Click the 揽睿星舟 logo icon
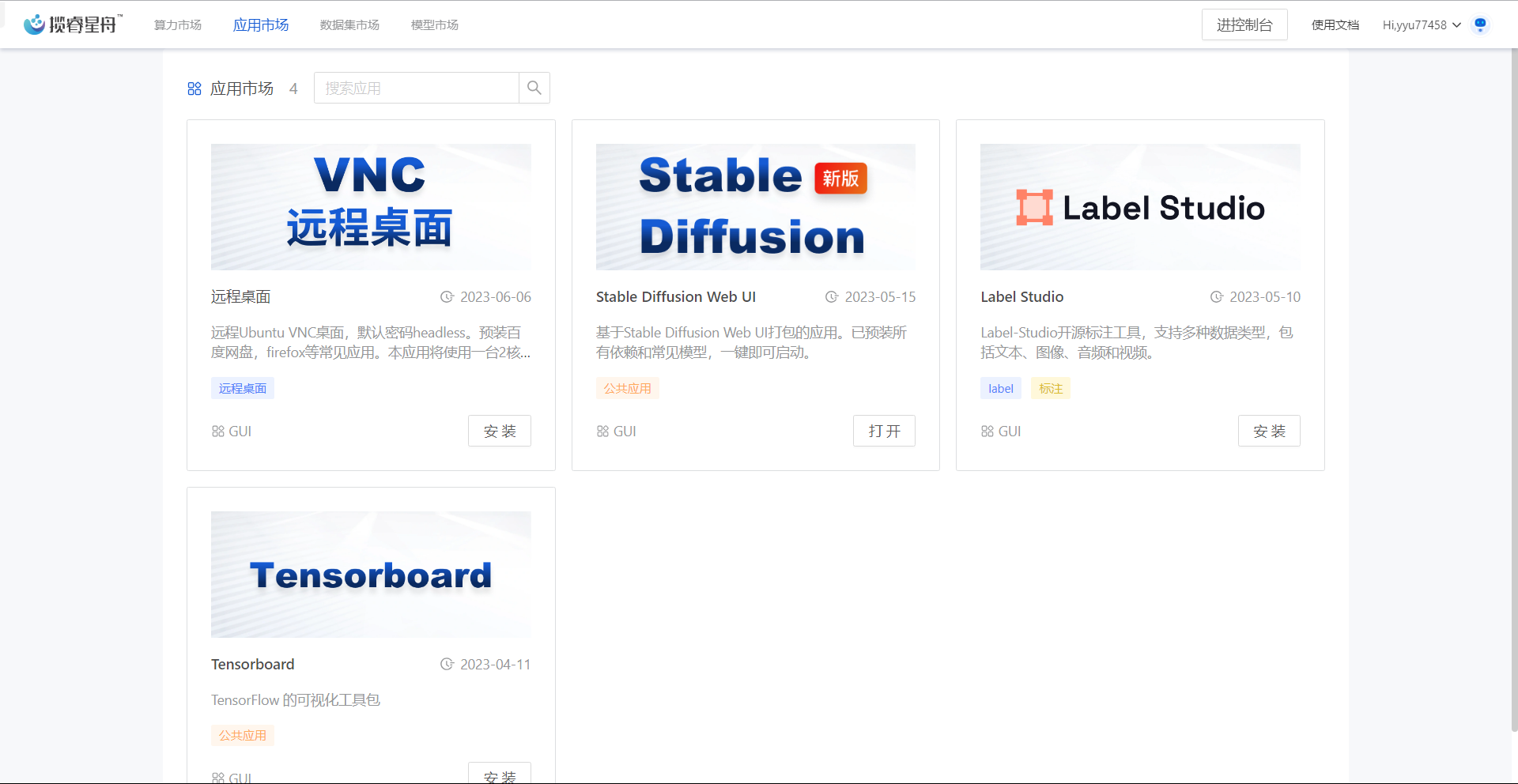This screenshot has width=1518, height=784. pos(34,24)
